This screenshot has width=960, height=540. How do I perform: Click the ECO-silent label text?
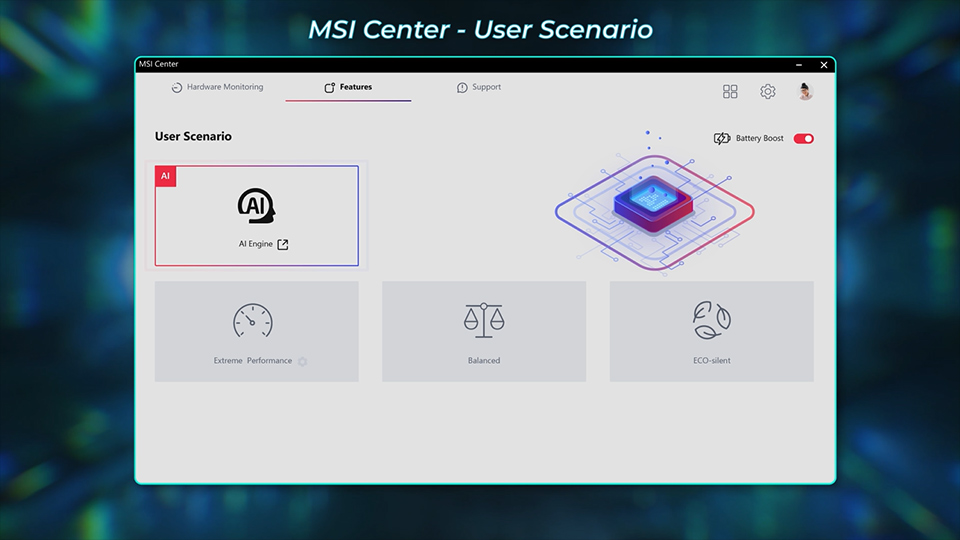[712, 361]
